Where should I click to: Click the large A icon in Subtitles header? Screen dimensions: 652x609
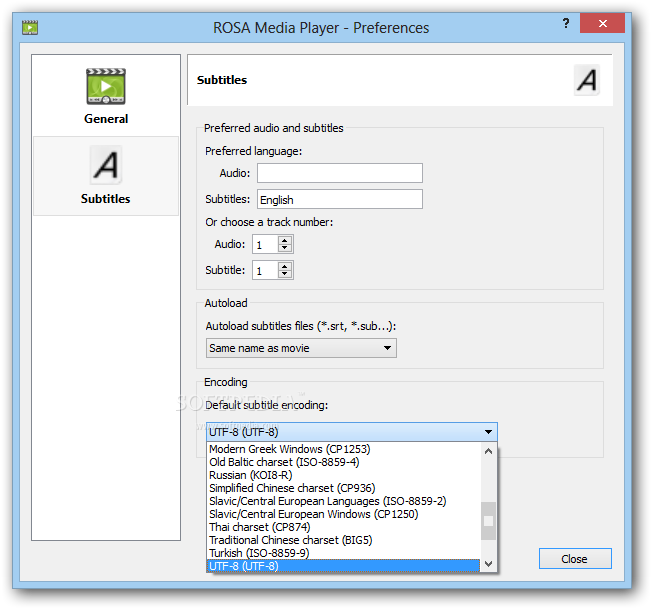click(x=587, y=80)
